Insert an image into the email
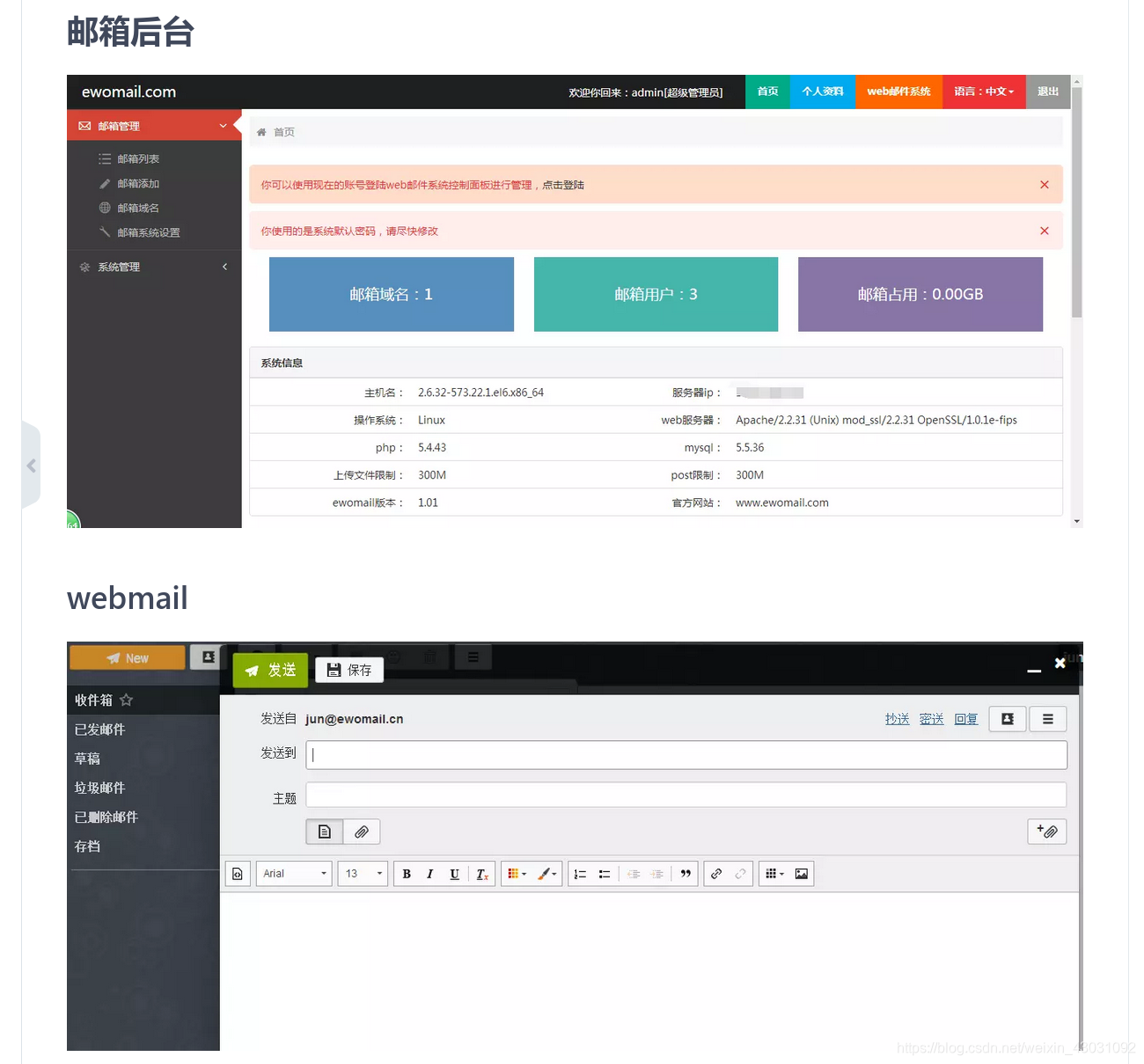This screenshot has height=1064, width=1144. [x=801, y=873]
